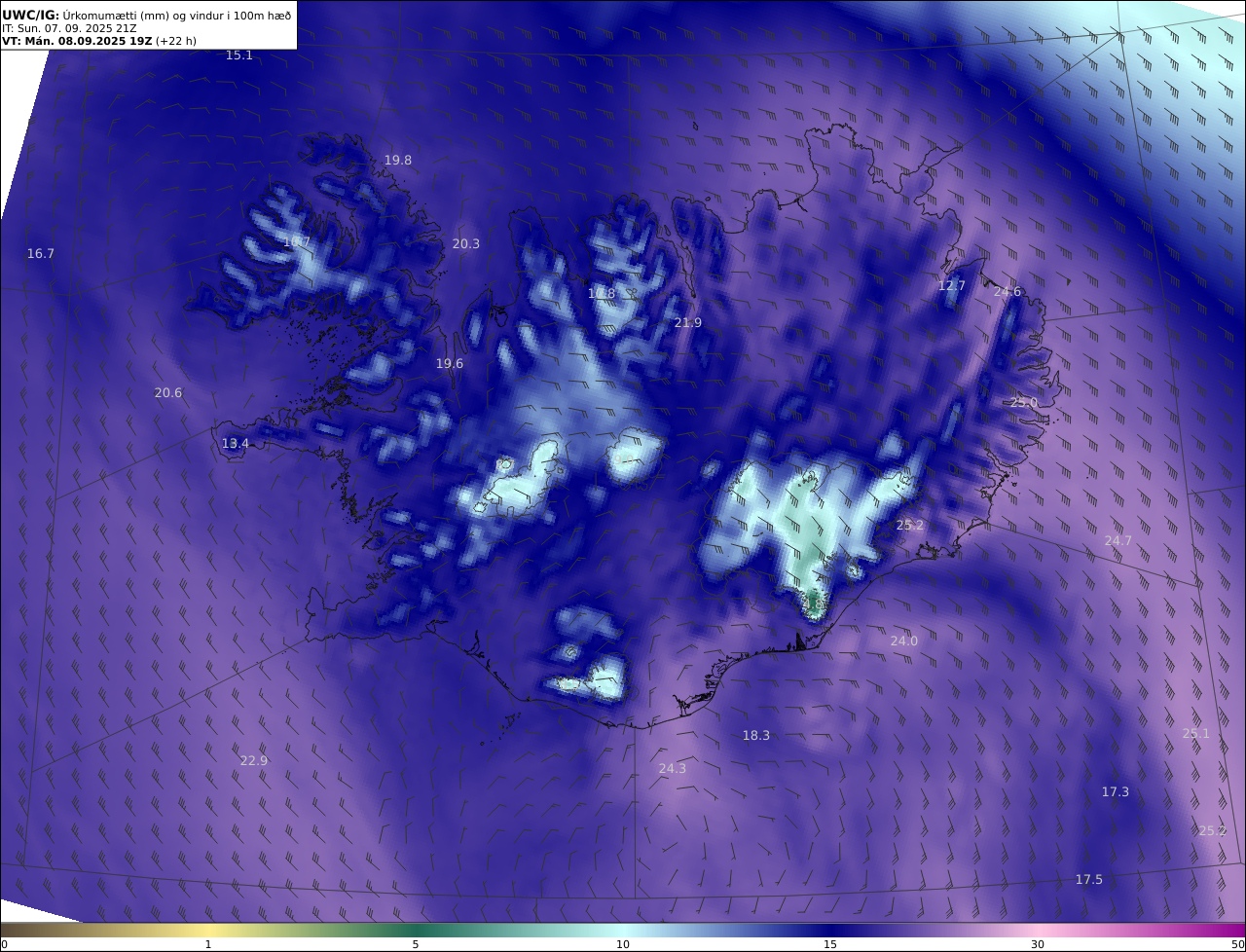Click the 18.3 value label
1246x952 pixels.
[x=756, y=735]
